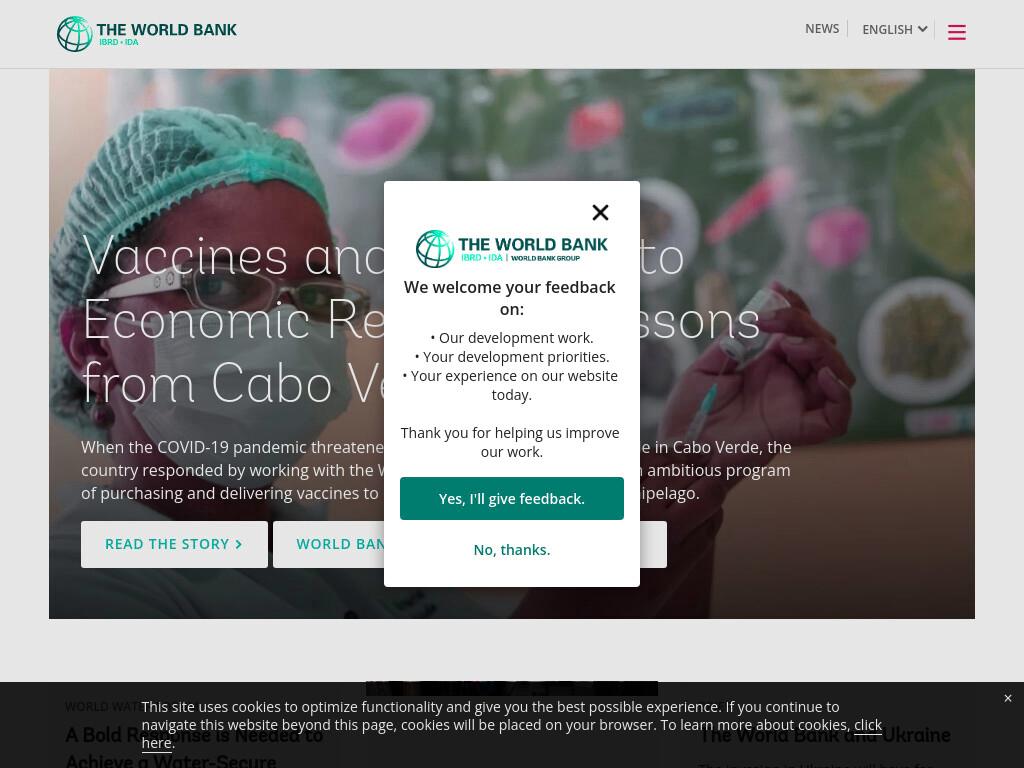The height and width of the screenshot is (768, 1024).
Task: Dismiss the cookie banner X icon
Action: pos(1008,699)
